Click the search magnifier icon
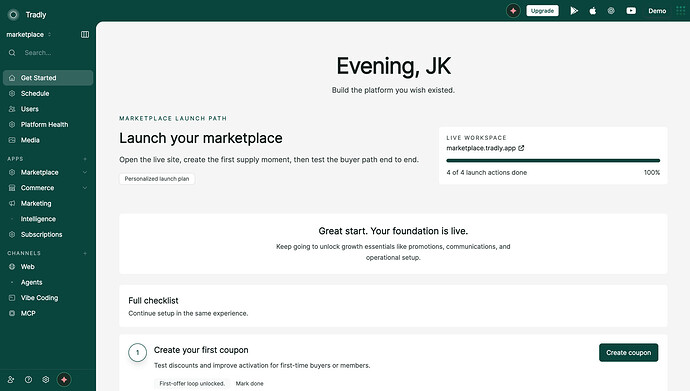690x391 pixels. pos(12,52)
